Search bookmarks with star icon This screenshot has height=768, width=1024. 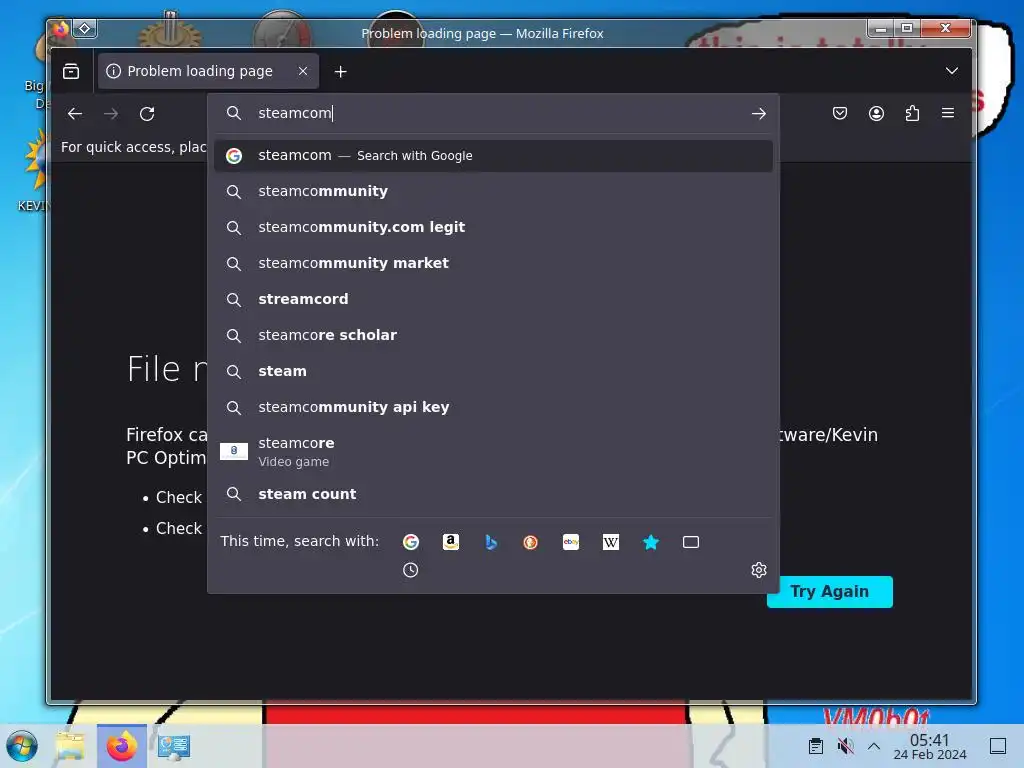coord(650,542)
